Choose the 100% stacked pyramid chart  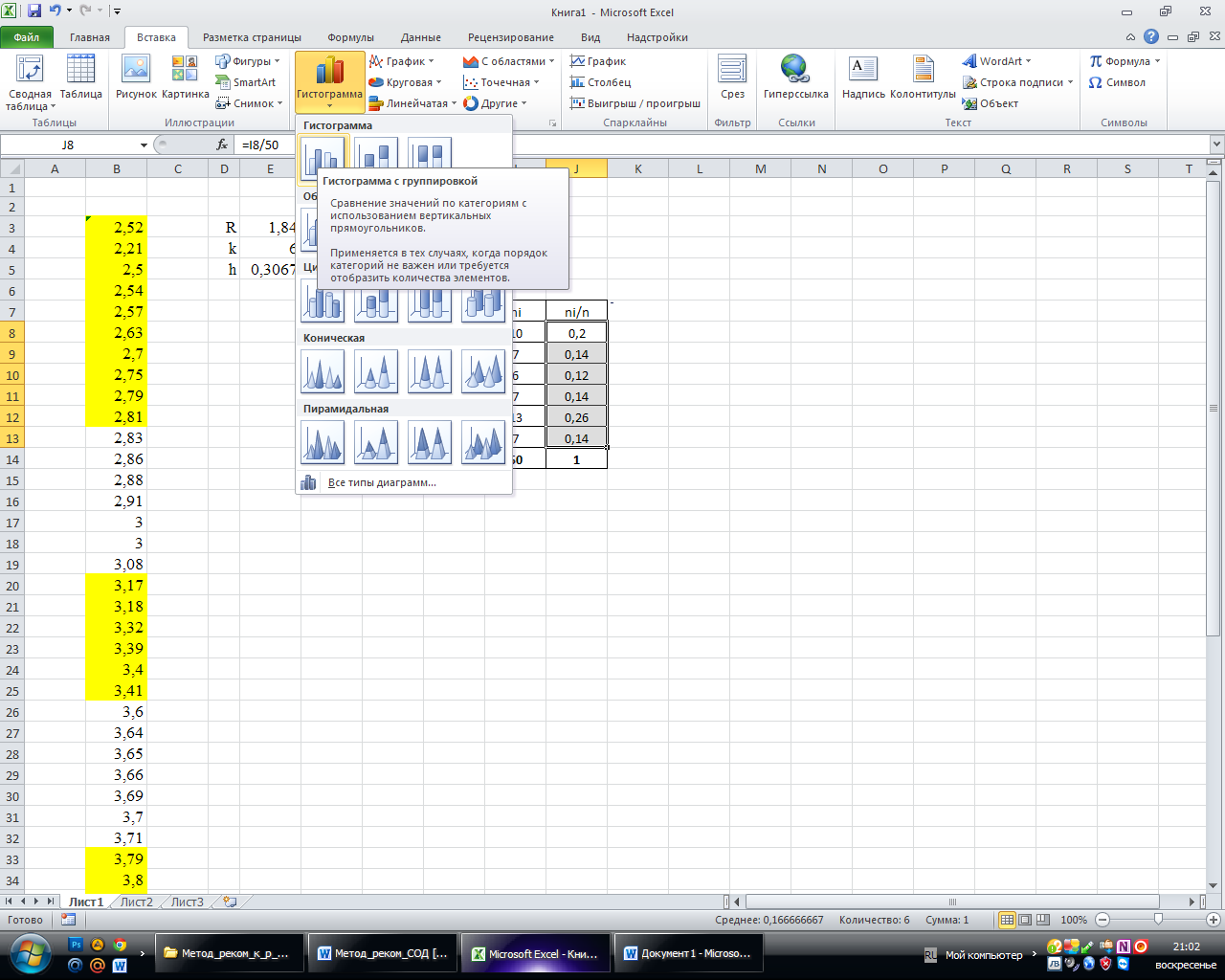(x=430, y=442)
